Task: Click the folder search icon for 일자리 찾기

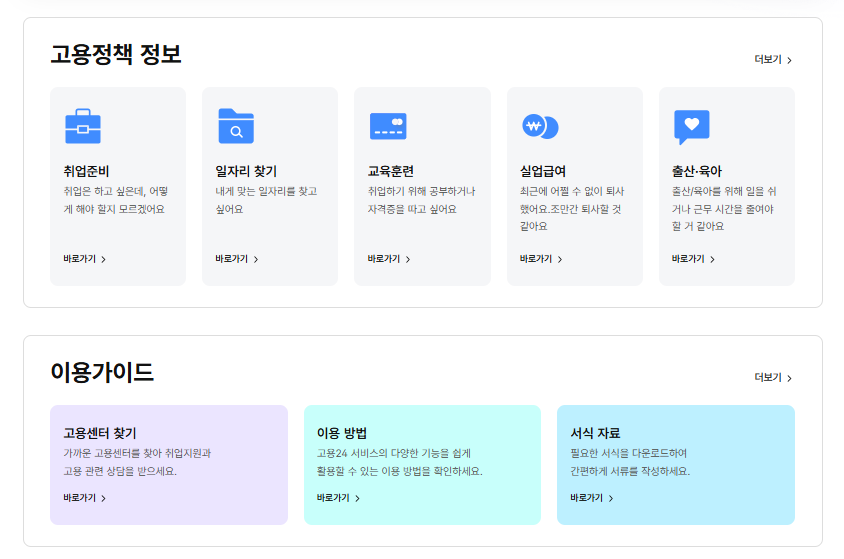Action: (236, 126)
